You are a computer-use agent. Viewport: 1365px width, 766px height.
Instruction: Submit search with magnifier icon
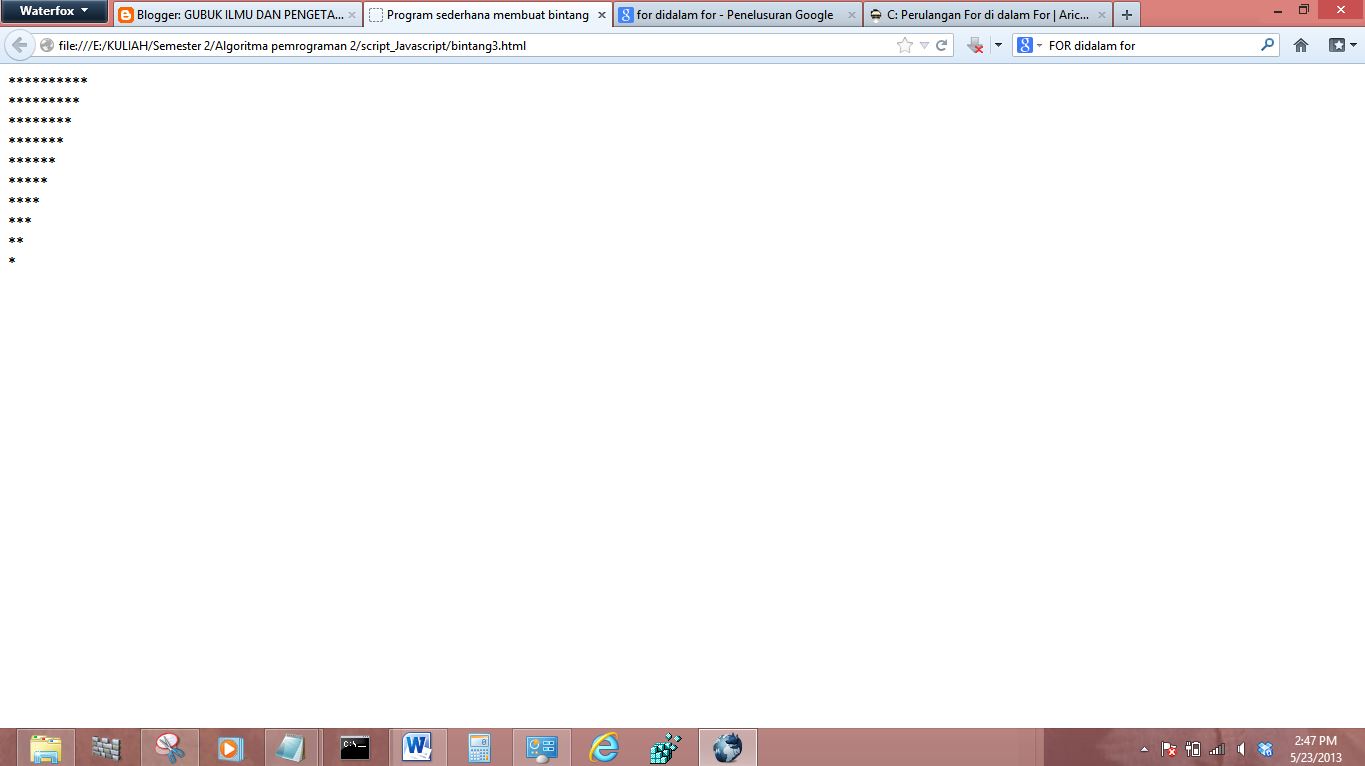pos(1268,45)
